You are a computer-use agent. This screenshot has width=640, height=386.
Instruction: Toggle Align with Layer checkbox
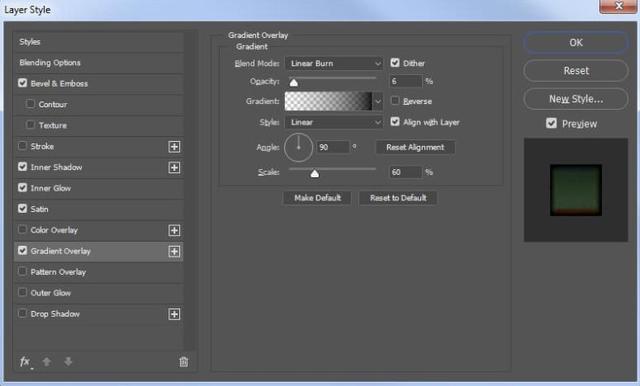395,121
